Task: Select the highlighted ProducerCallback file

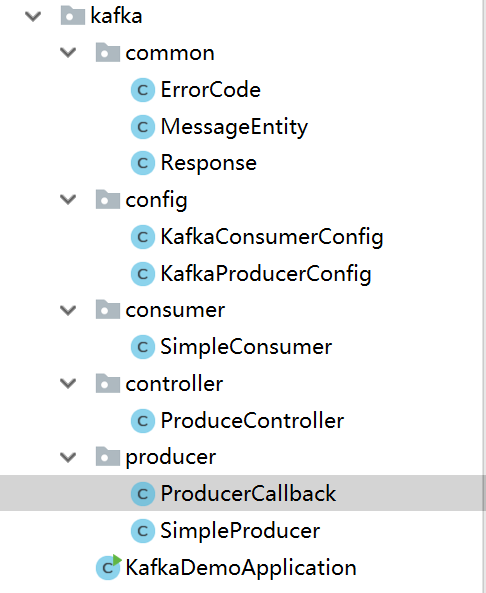Action: point(243,493)
